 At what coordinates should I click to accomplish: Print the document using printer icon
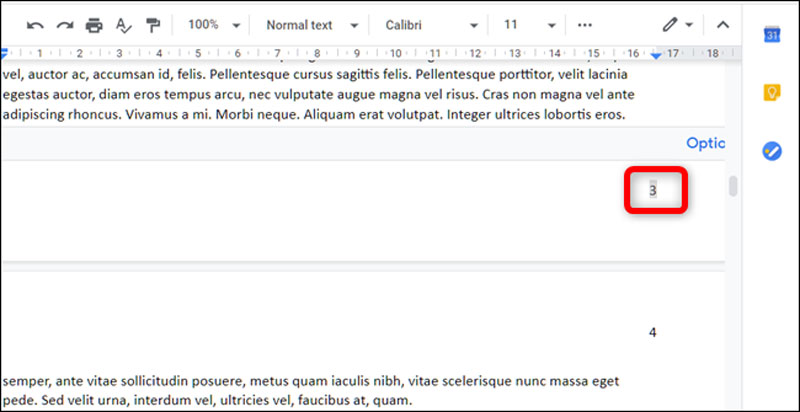point(94,25)
